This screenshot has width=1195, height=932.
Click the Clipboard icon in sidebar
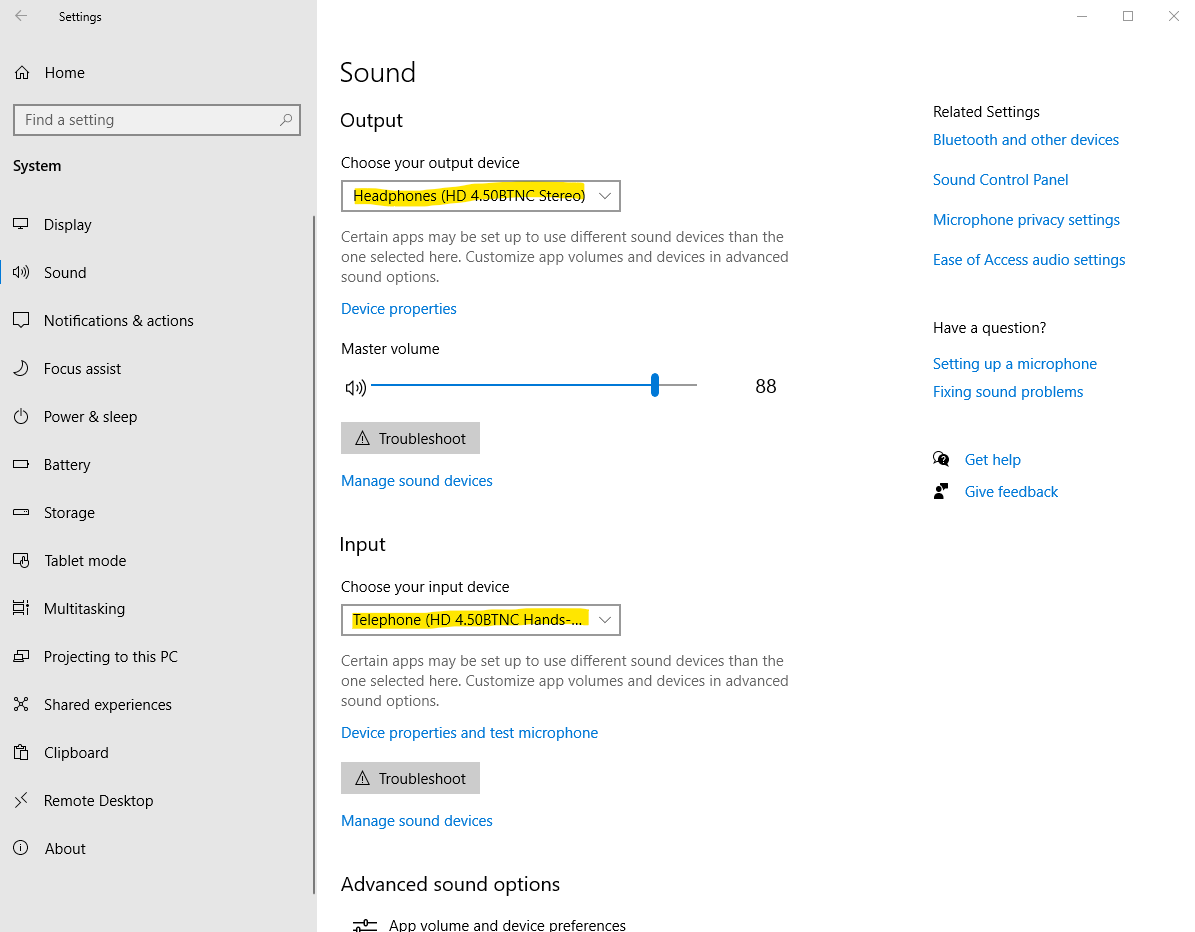tap(20, 752)
